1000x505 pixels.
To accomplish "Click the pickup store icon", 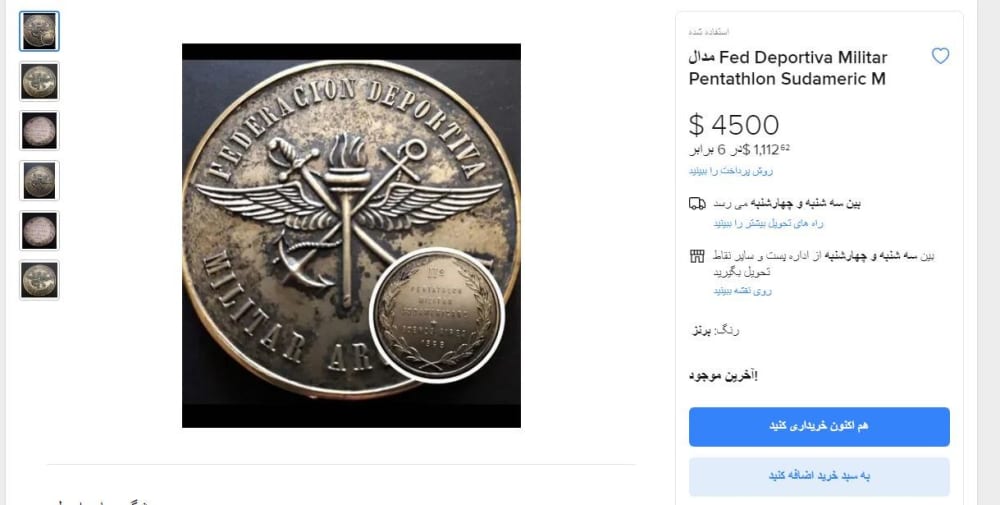I will 697,256.
